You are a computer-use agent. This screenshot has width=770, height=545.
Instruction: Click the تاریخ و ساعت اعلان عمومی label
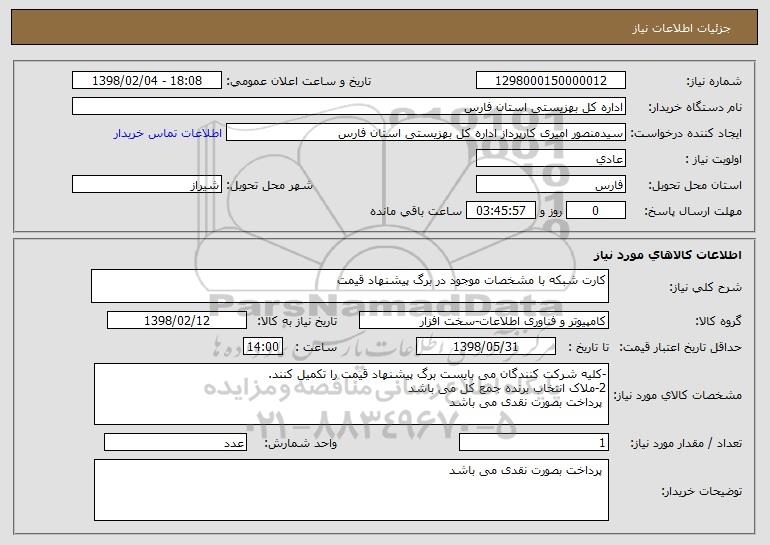point(299,82)
